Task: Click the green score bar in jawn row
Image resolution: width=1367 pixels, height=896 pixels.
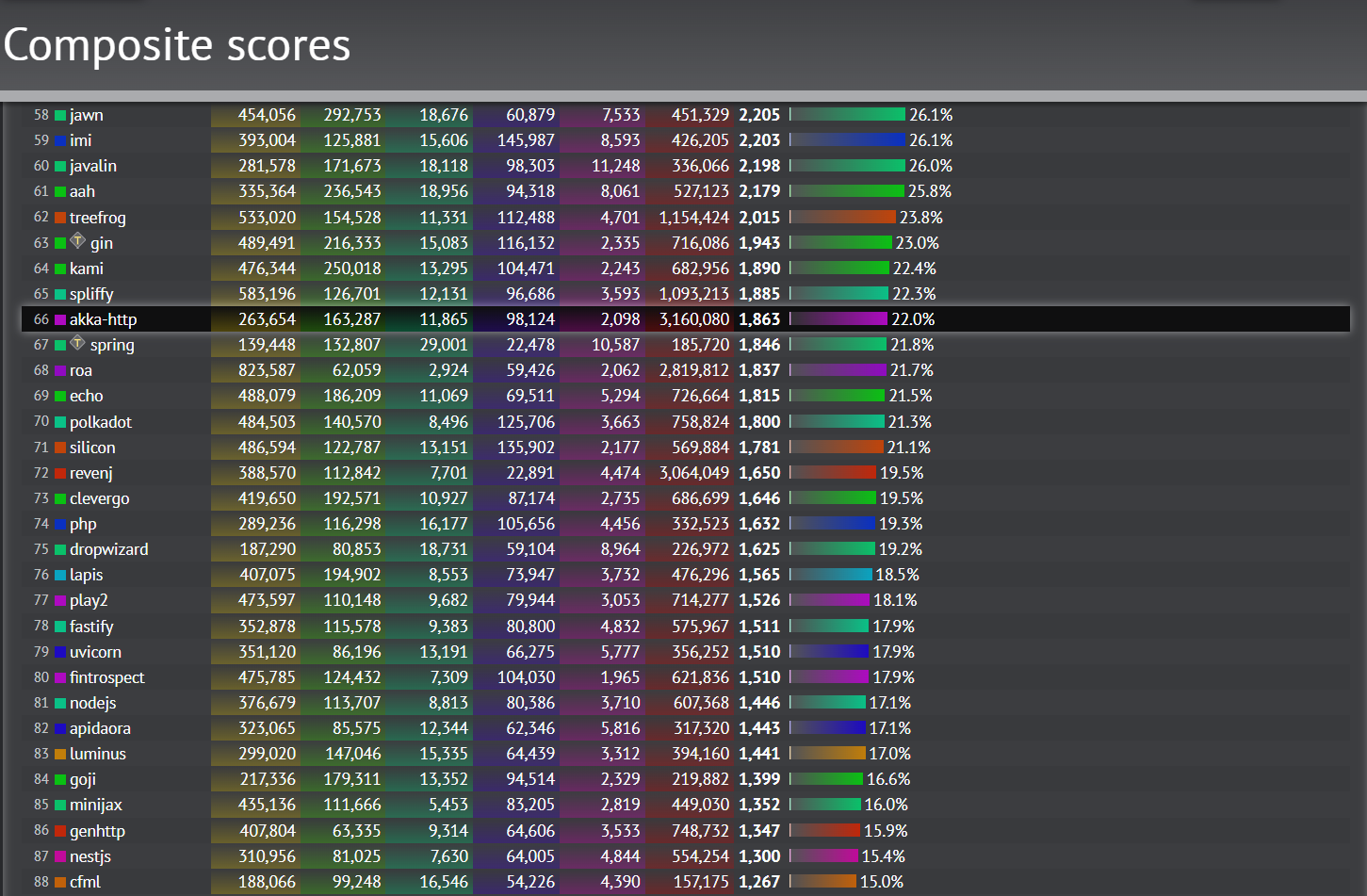Action: (x=848, y=115)
